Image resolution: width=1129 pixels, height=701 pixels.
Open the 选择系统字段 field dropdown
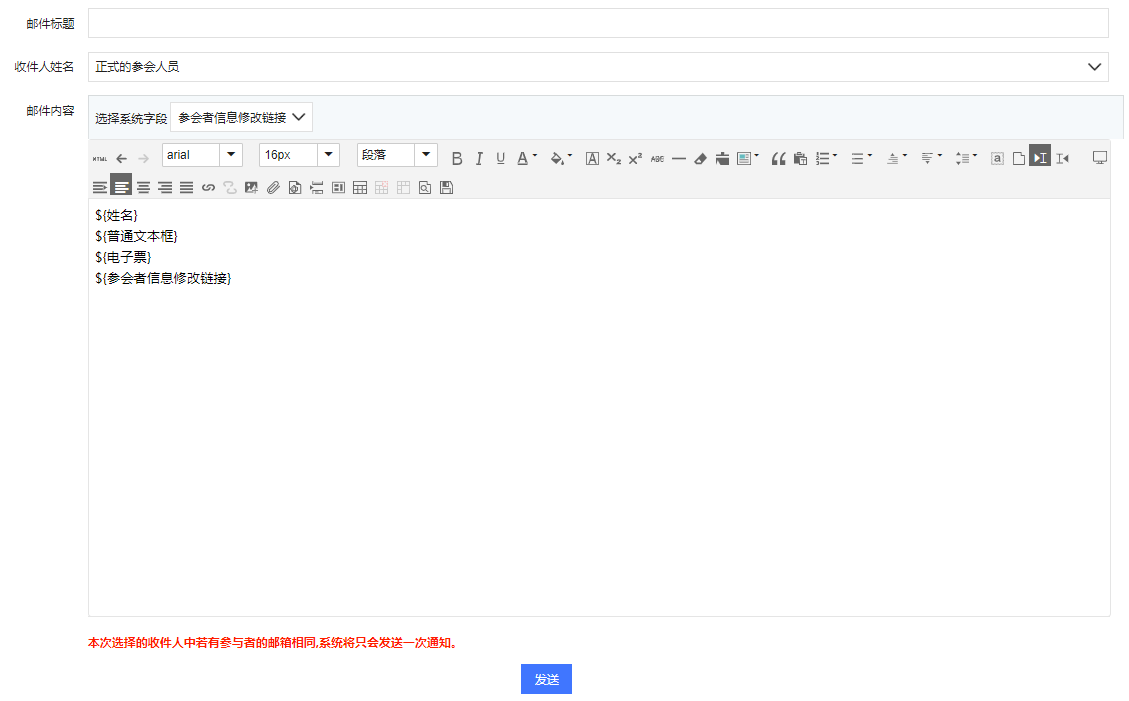pyautogui.click(x=241, y=117)
